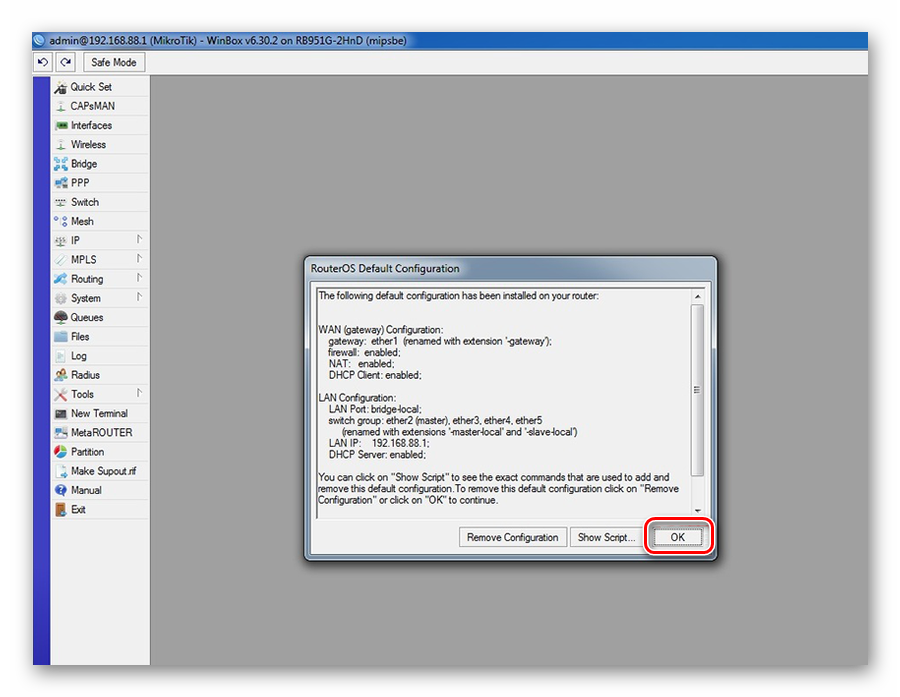The height and width of the screenshot is (697, 900).
Task: Open the Log menu item
Action: (x=79, y=356)
